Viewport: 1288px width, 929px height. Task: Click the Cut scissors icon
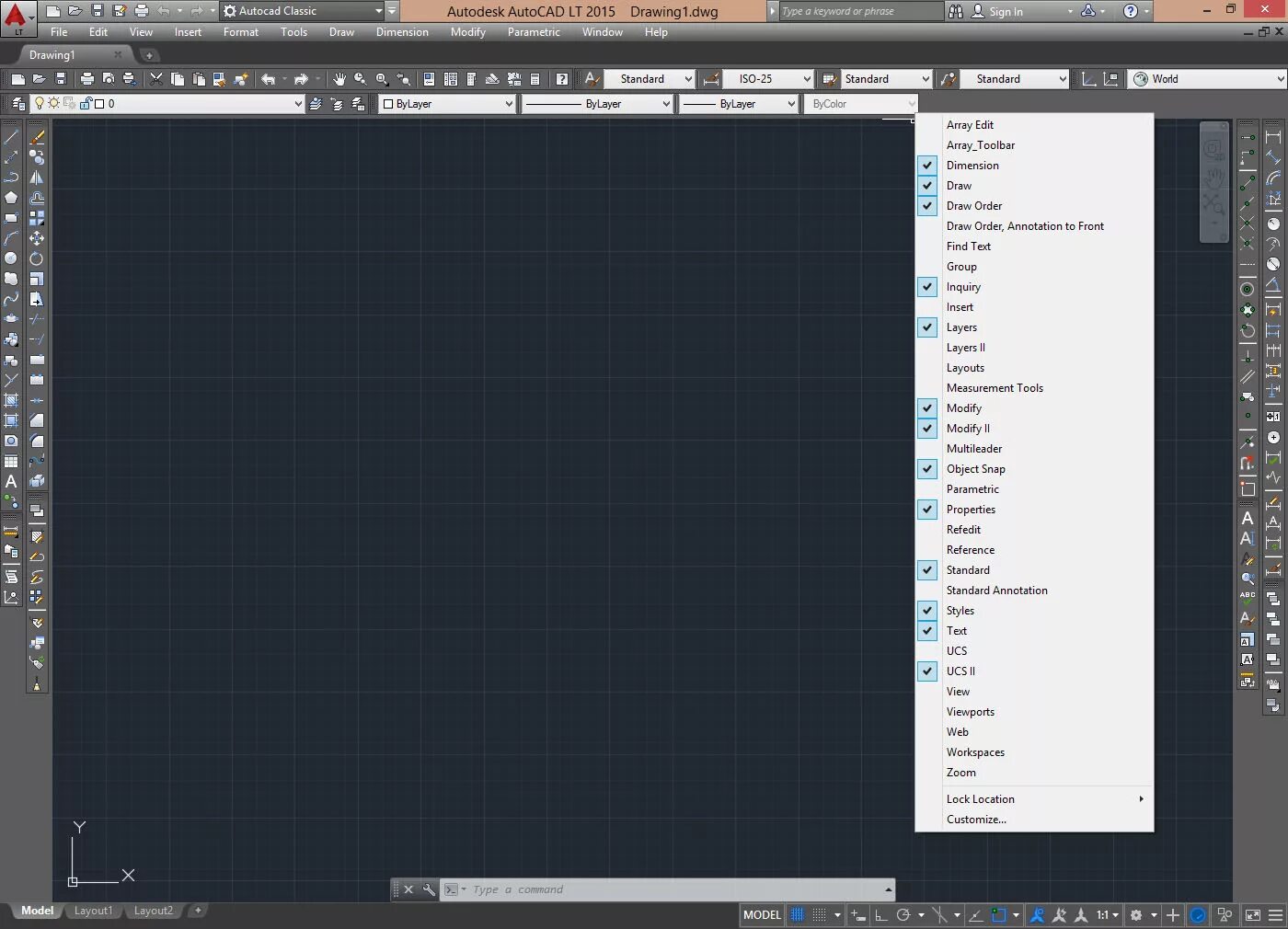[x=156, y=79]
